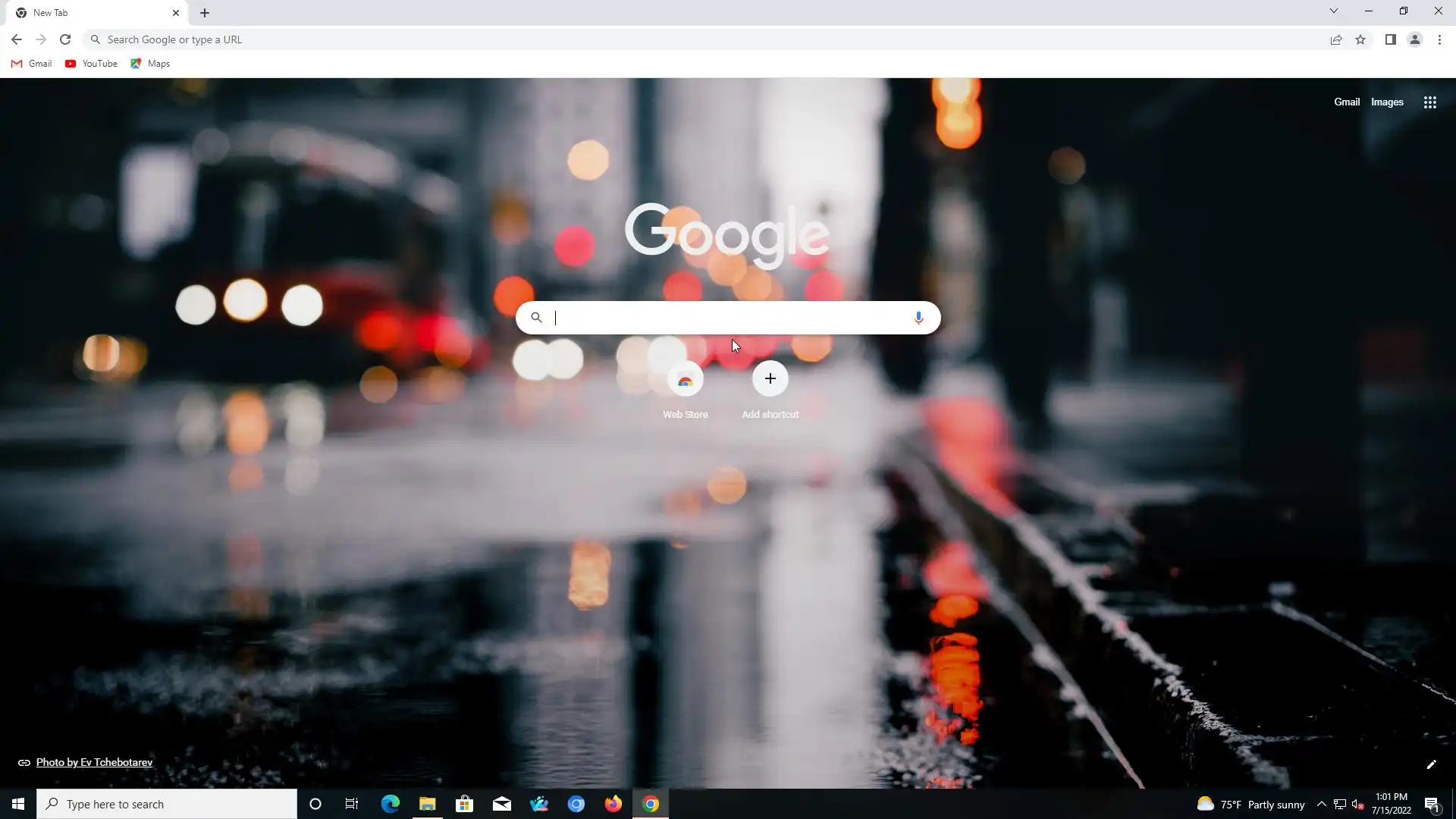
Task: Click the Add shortcut plus button
Action: tap(770, 378)
